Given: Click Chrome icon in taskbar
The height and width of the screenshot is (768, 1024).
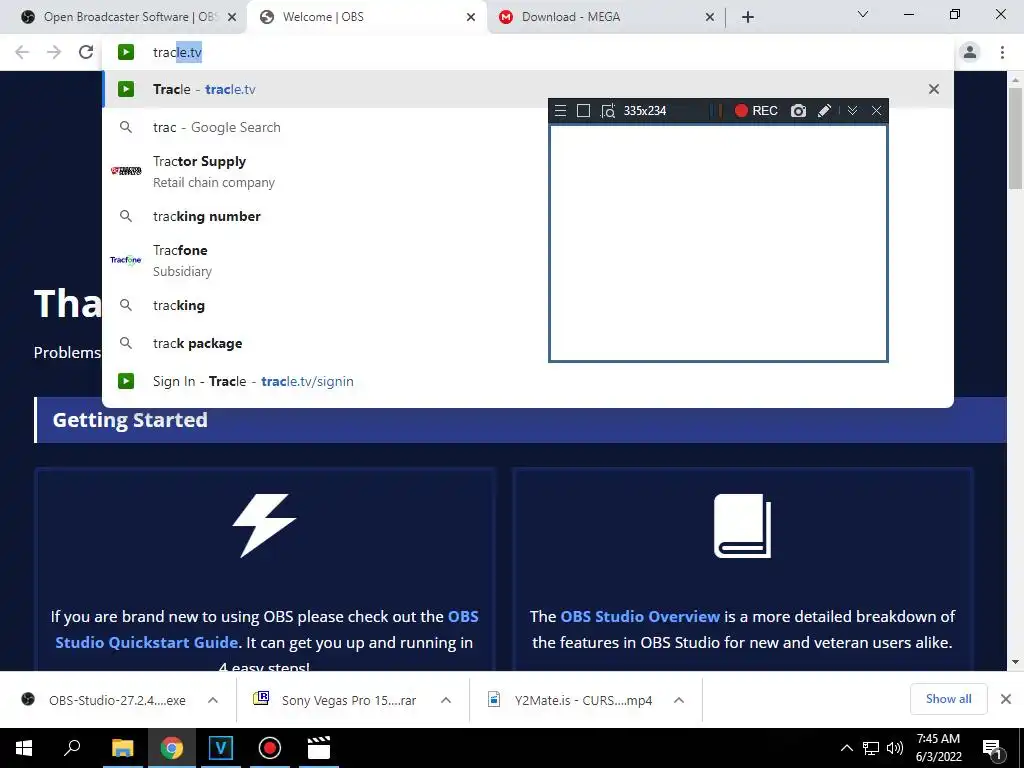Looking at the screenshot, I should pos(172,748).
